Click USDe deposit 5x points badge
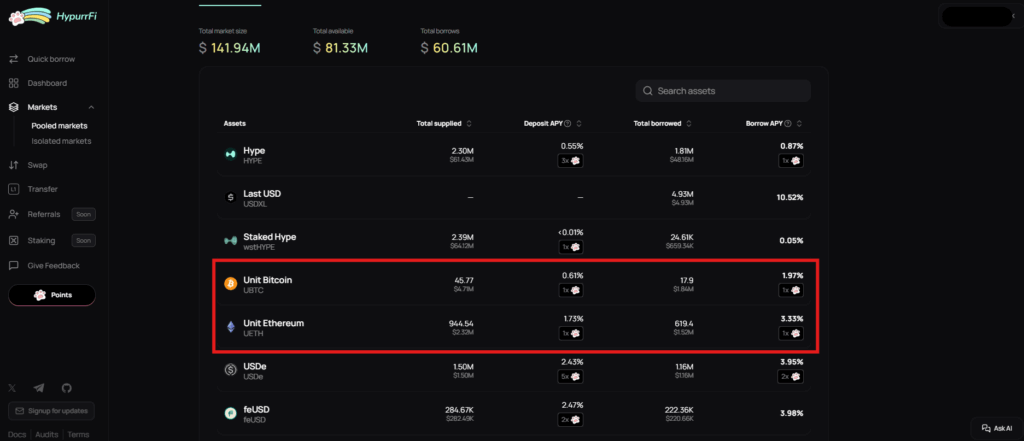 (x=571, y=376)
